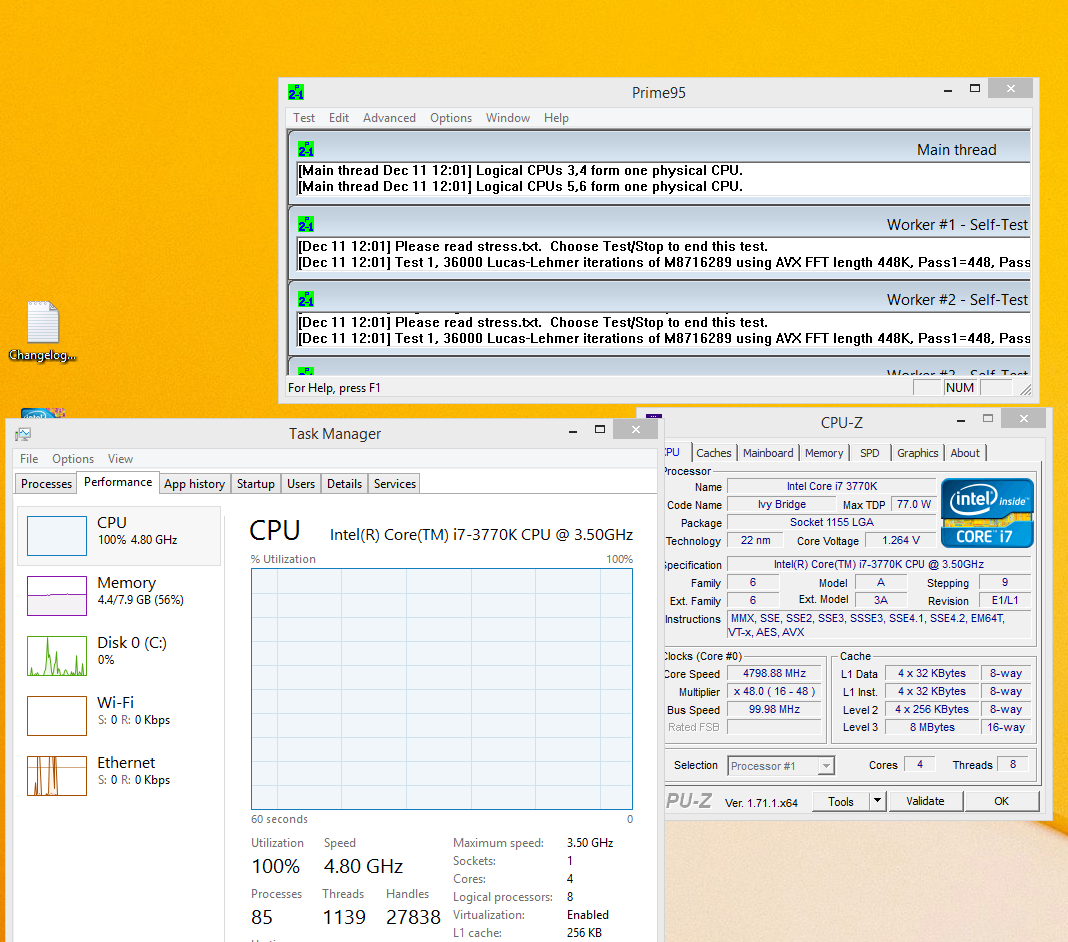Click the Bus Speed 99.98 MHz field
Image resolution: width=1068 pixels, height=942 pixels.
pyautogui.click(x=774, y=709)
